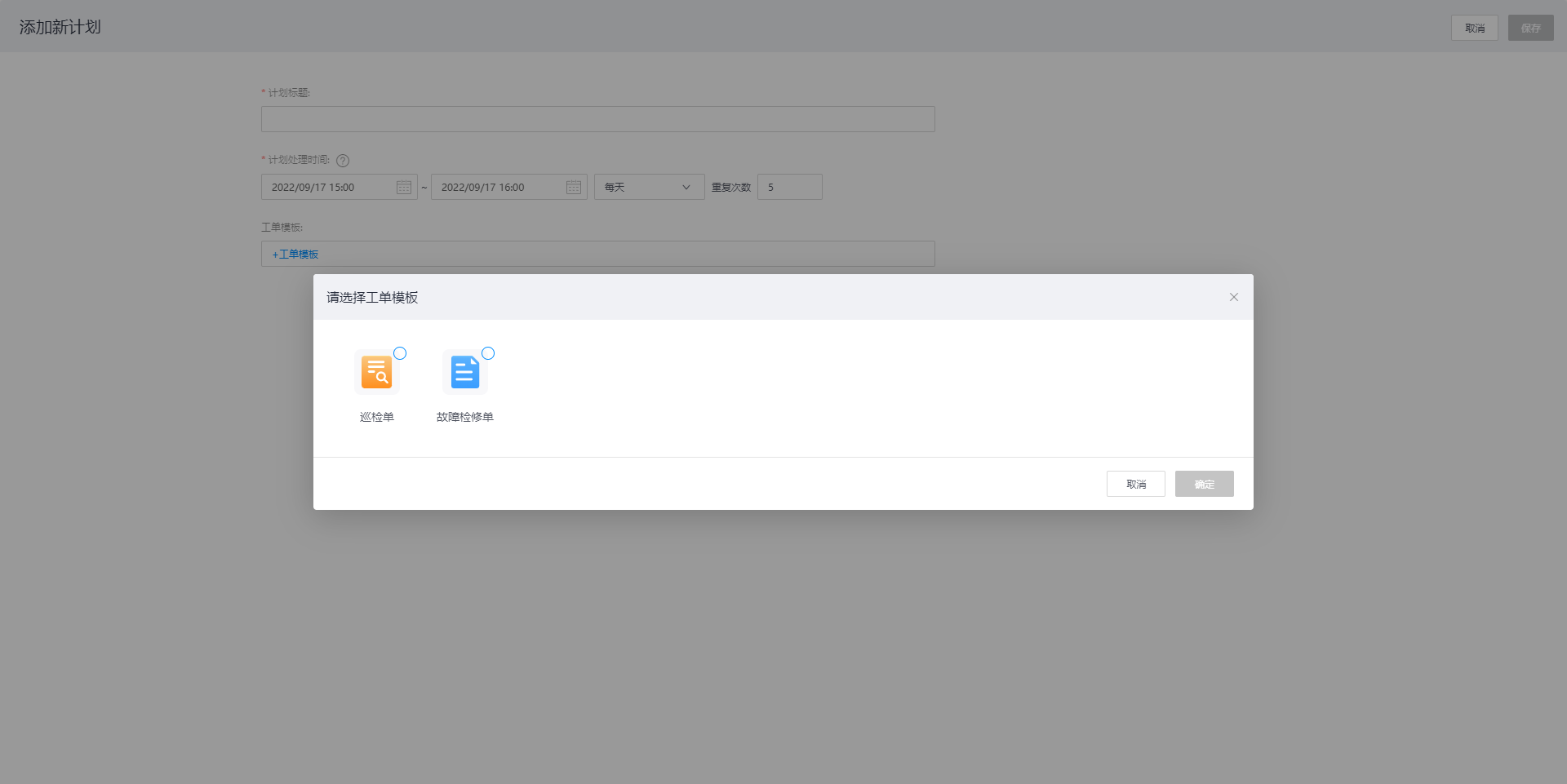Open the start date calendar icon
The image size is (1567, 784).
(404, 188)
